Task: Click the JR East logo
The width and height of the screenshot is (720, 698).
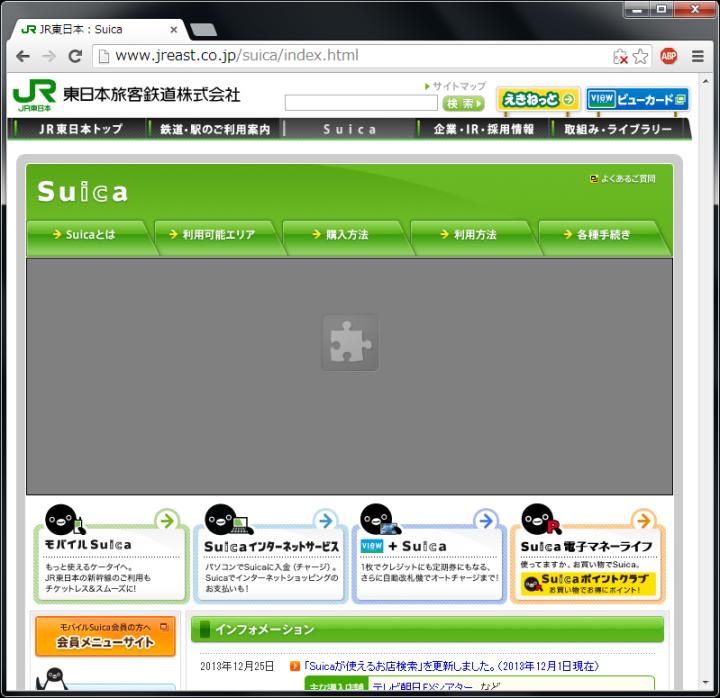Action: [34, 97]
